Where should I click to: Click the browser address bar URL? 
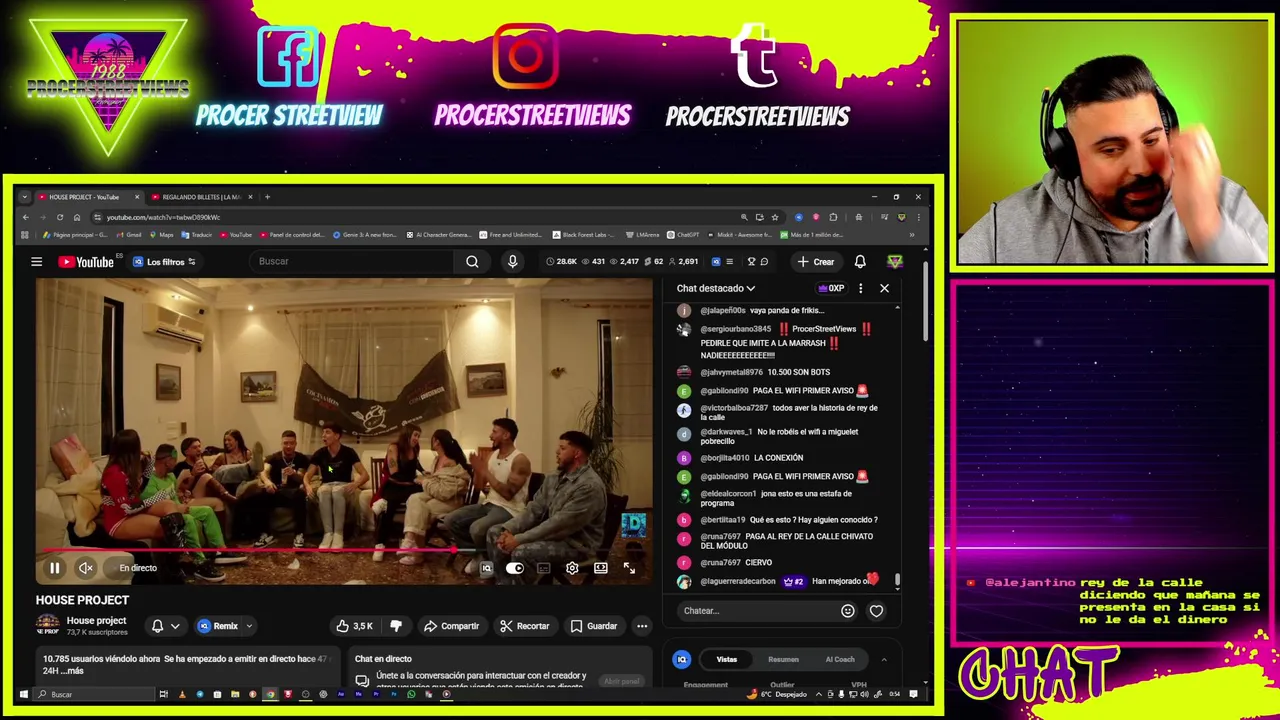164,217
